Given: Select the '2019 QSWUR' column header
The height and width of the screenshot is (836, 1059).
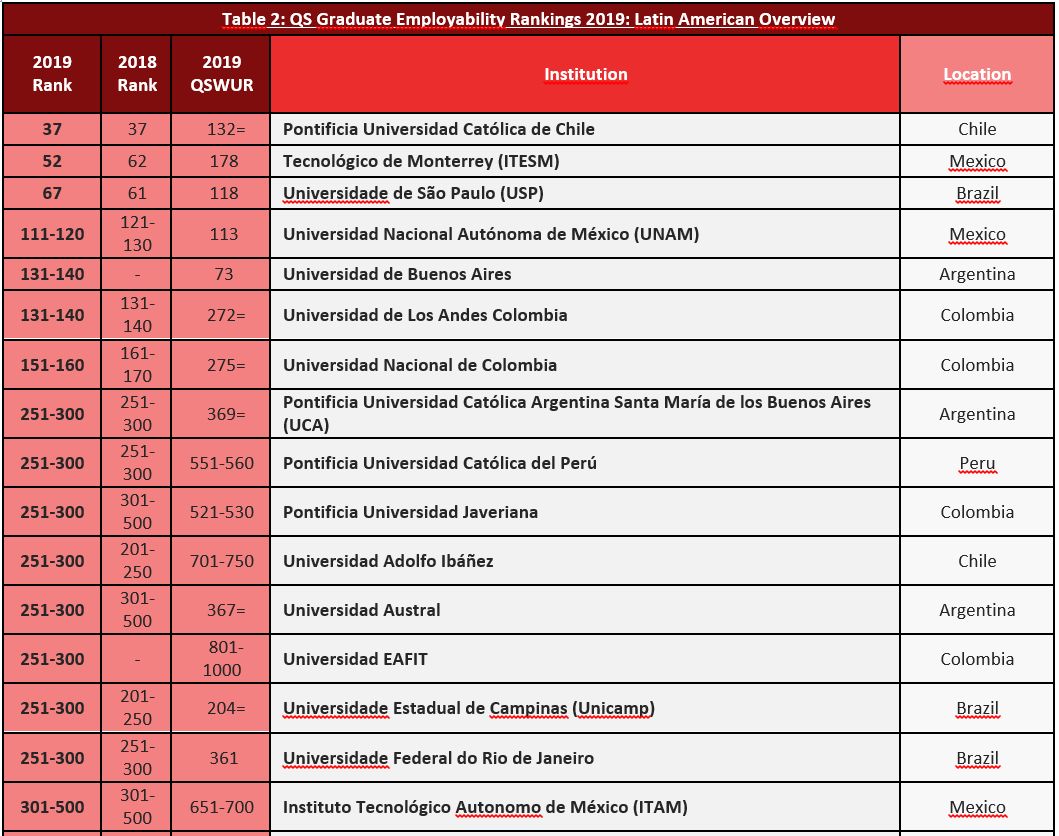Looking at the screenshot, I should click(x=221, y=74).
